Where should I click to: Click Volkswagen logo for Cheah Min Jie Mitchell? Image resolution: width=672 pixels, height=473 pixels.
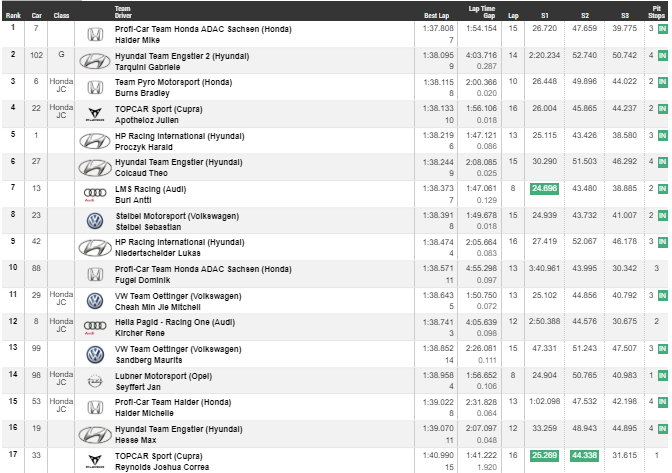(x=95, y=301)
